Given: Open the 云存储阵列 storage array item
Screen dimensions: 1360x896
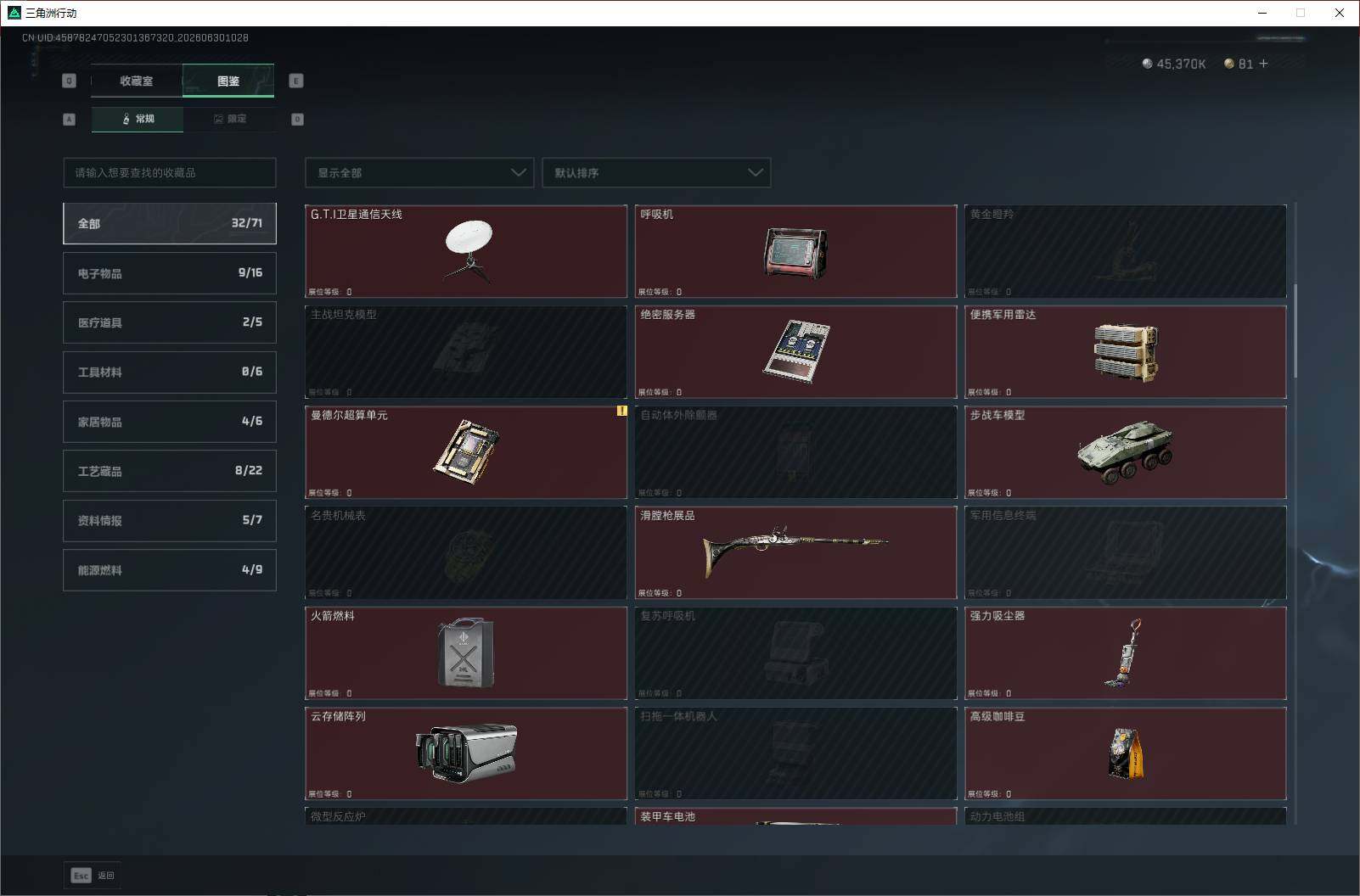Looking at the screenshot, I should click(x=466, y=753).
